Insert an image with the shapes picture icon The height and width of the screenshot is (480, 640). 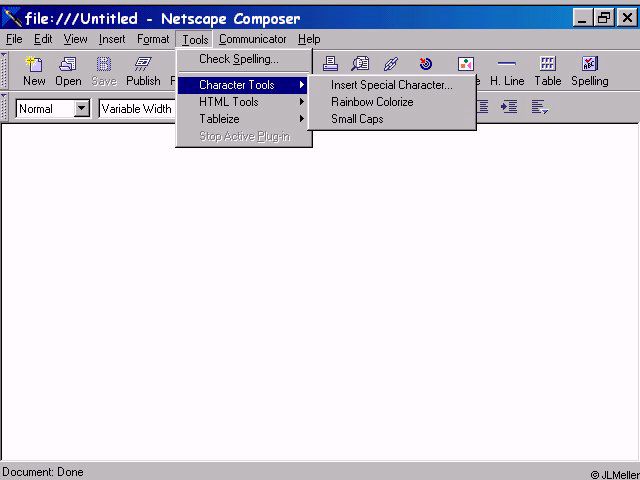pyautogui.click(x=466, y=64)
